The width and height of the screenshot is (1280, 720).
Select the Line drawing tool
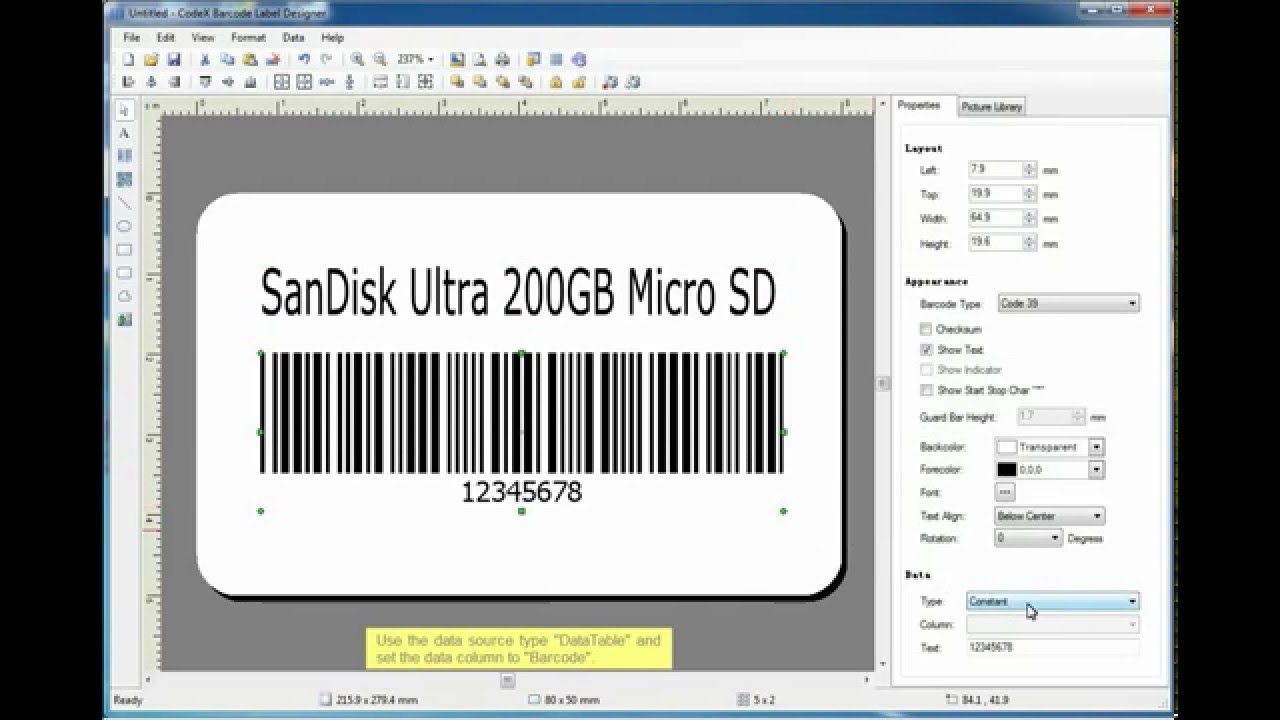[x=124, y=203]
